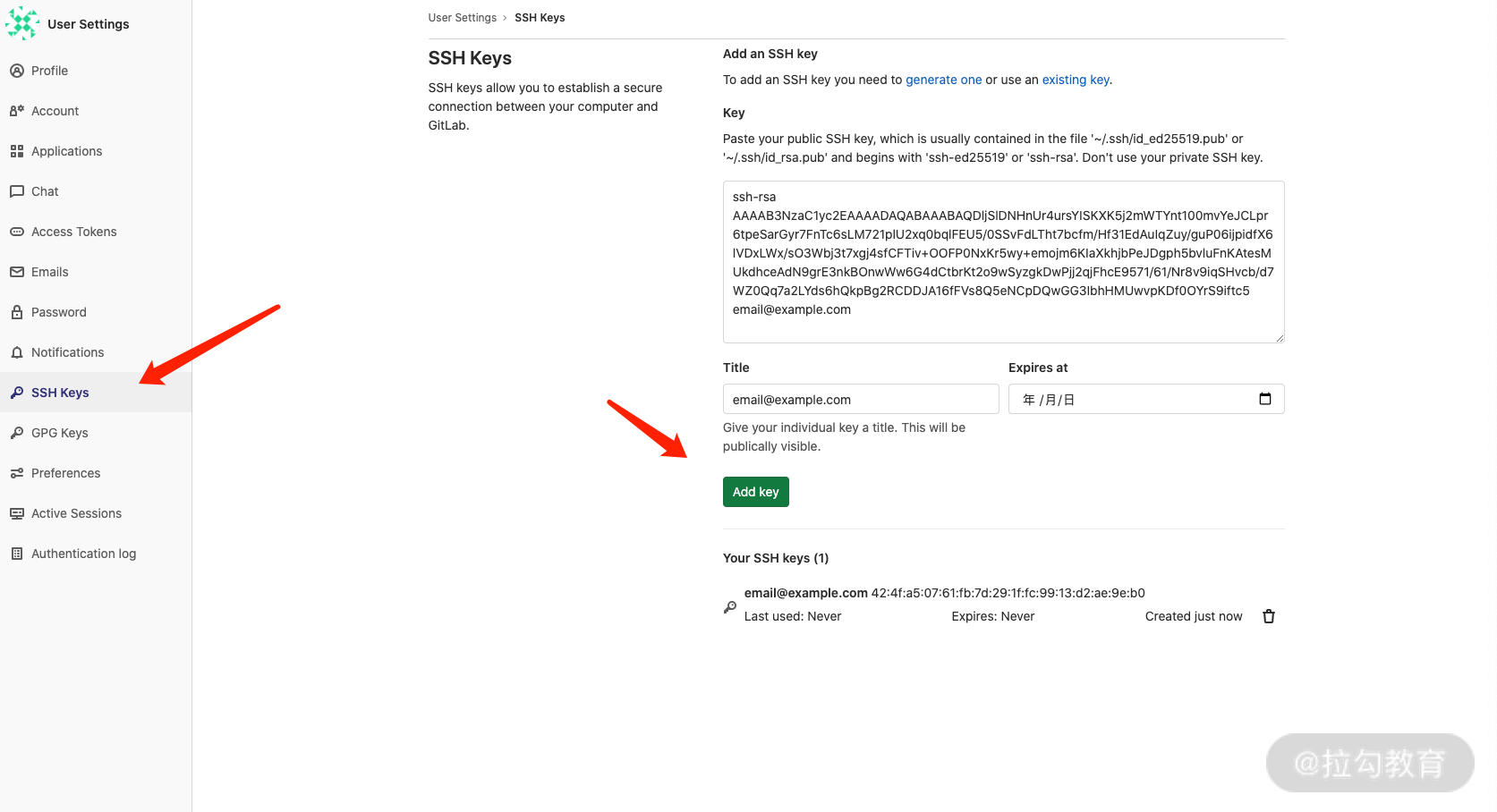Click the Profile icon in sidebar
The height and width of the screenshot is (812, 1497).
click(17, 71)
